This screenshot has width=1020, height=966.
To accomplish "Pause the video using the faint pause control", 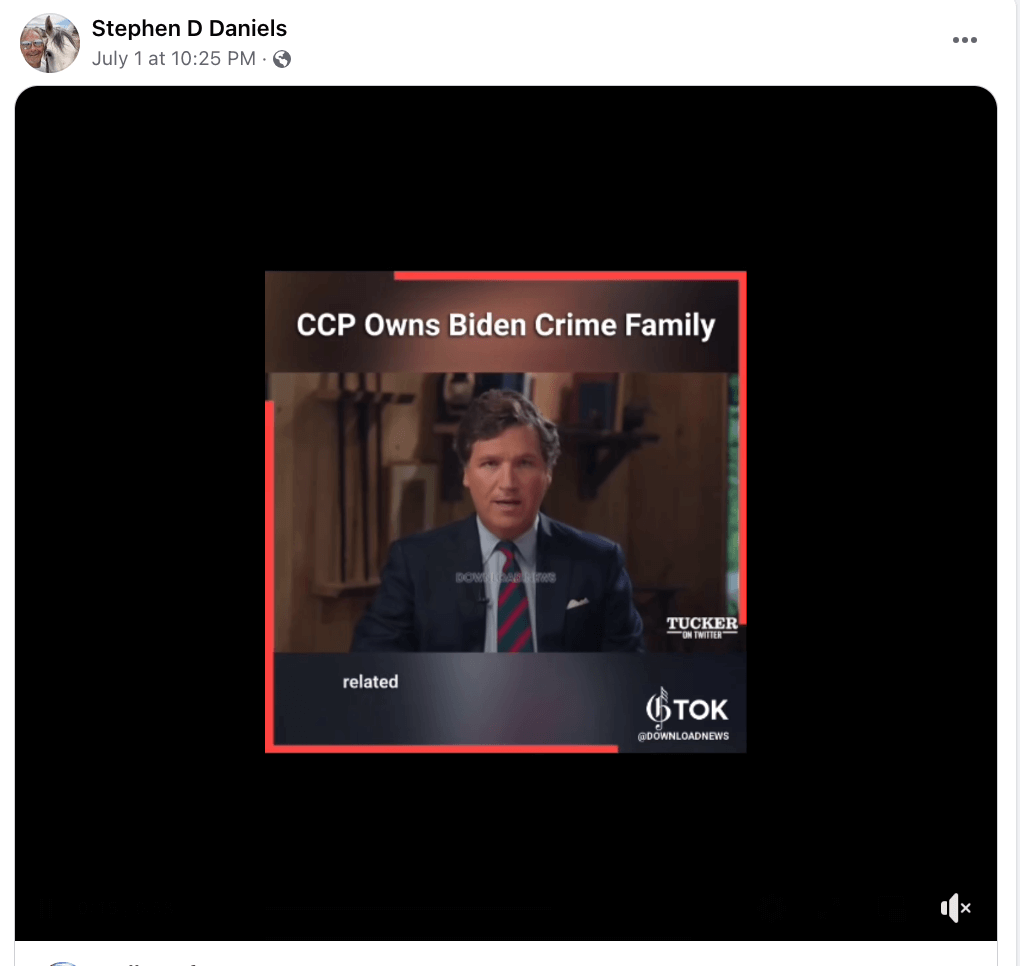I will pos(46,907).
